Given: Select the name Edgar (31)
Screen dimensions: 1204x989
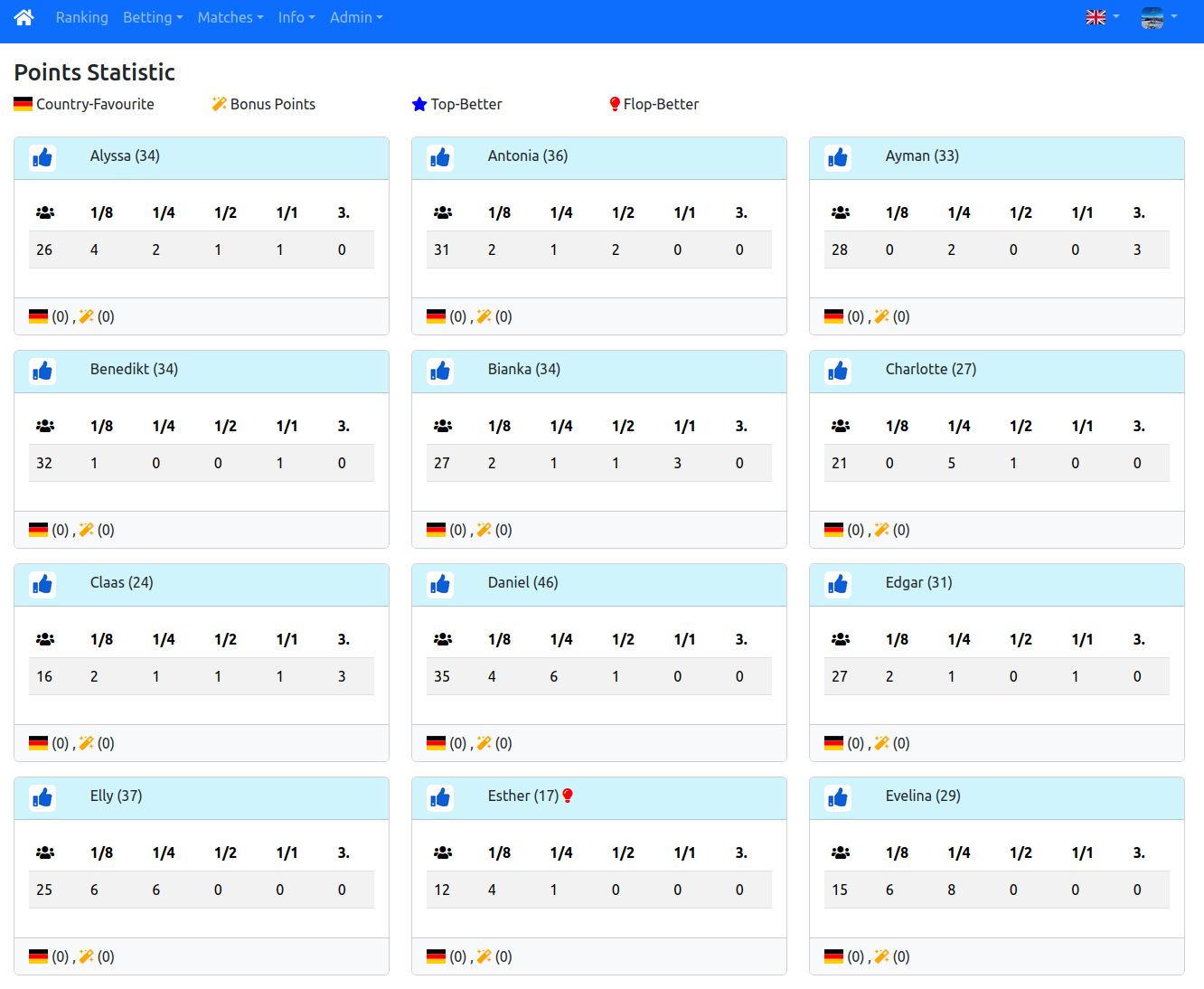Looking at the screenshot, I should pyautogui.click(x=919, y=582).
